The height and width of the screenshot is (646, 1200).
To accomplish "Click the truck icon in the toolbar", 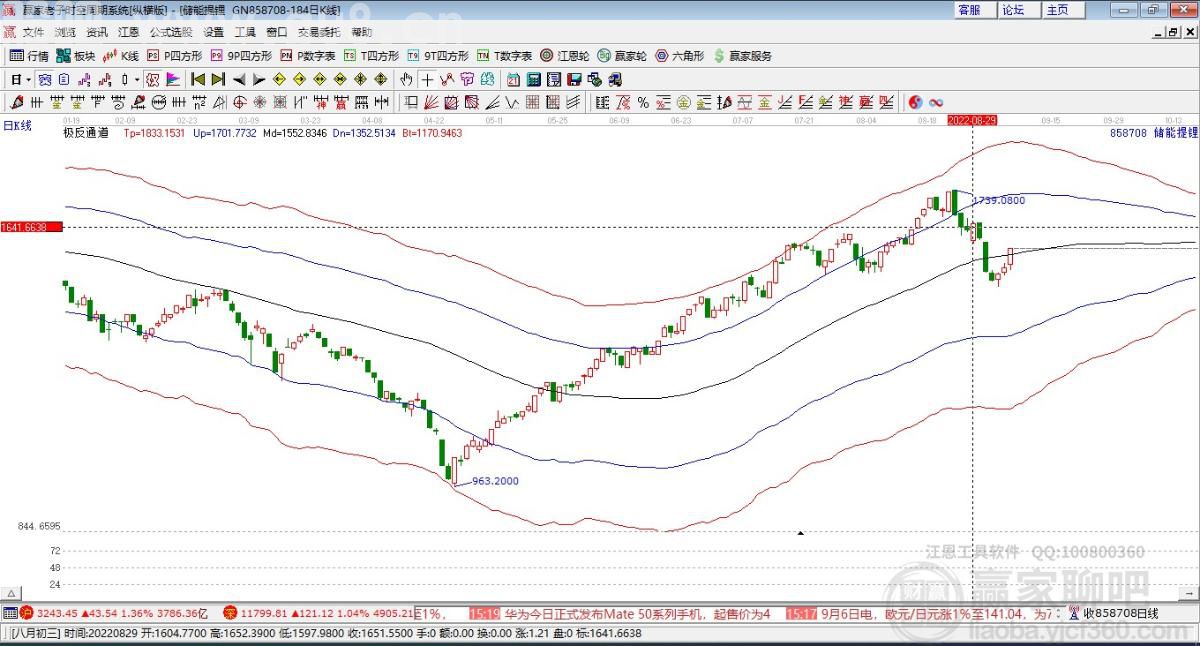I will 615,79.
